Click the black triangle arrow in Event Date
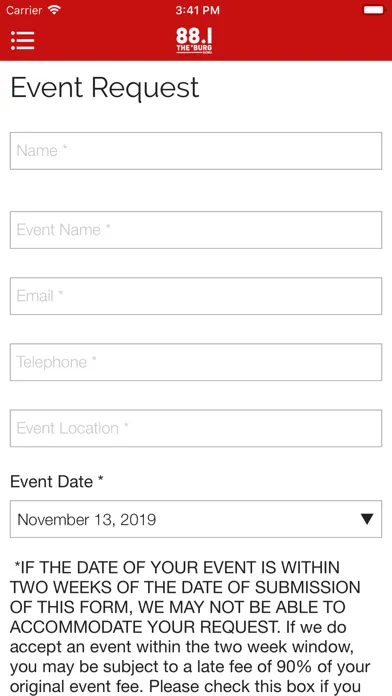The image size is (392, 696). pyautogui.click(x=367, y=519)
